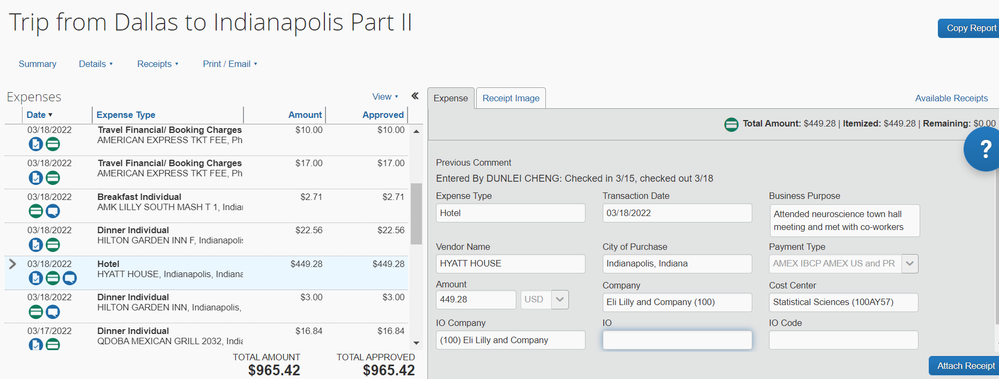Open receipt icon on Hotel HYATT HOUSE row
The height and width of the screenshot is (379, 999).
click(36, 278)
